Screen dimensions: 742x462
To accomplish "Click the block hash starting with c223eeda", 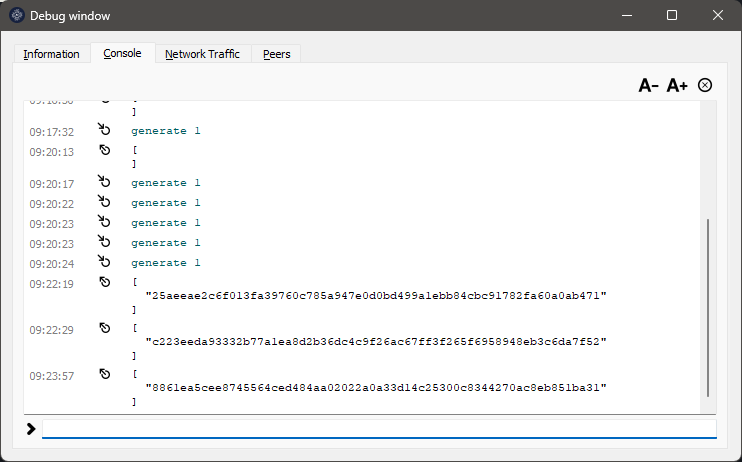I will coord(376,341).
